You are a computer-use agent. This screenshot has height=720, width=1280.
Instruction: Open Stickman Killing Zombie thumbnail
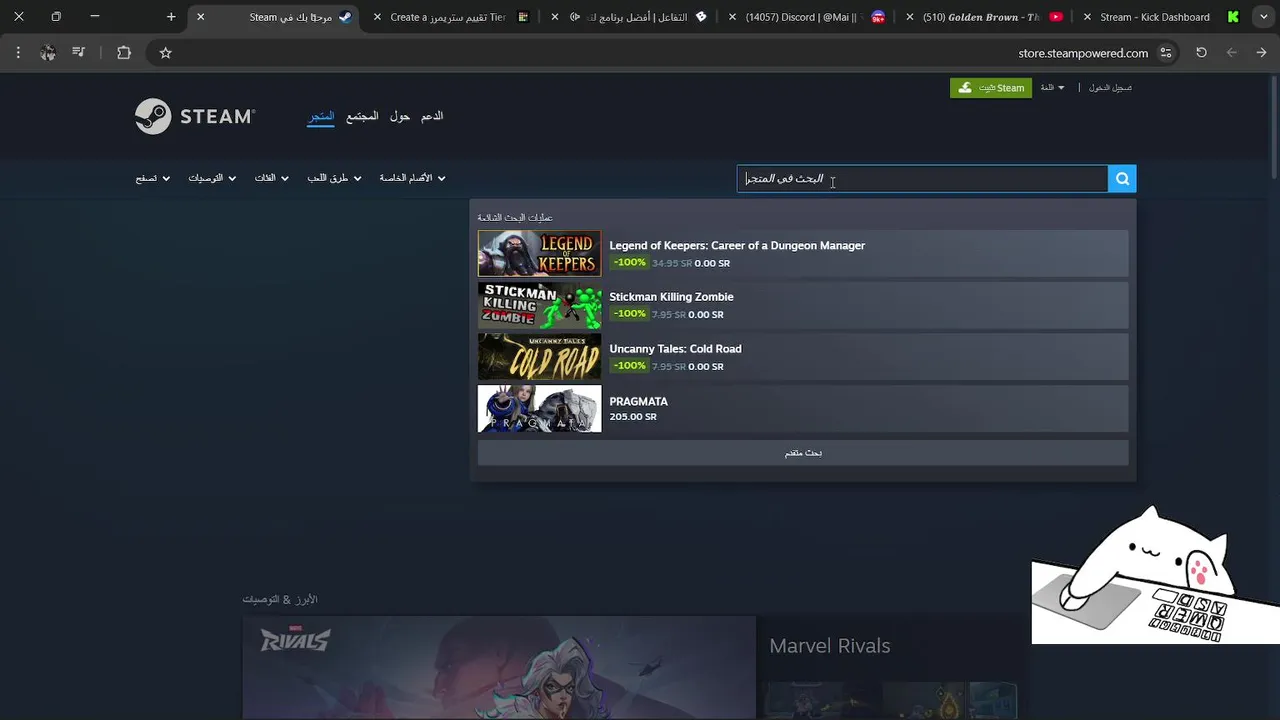[x=540, y=305]
